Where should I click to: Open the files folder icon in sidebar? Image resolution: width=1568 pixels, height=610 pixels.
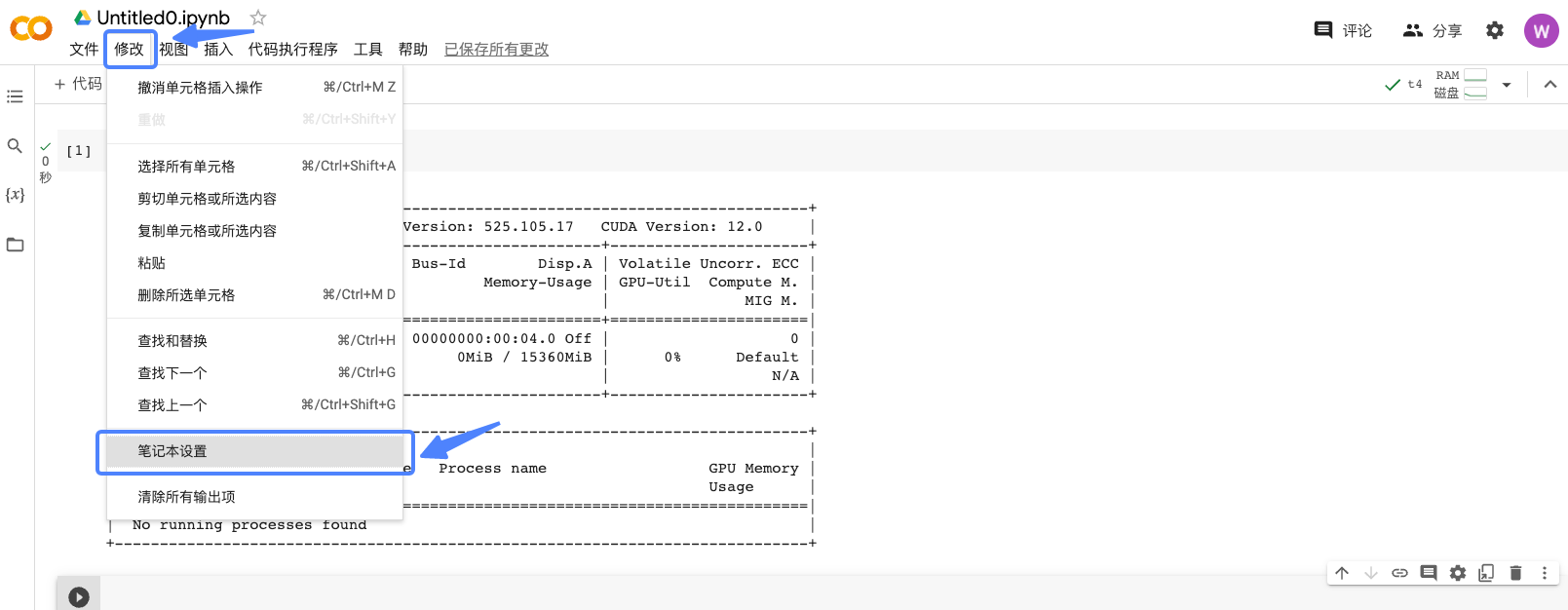pos(15,245)
